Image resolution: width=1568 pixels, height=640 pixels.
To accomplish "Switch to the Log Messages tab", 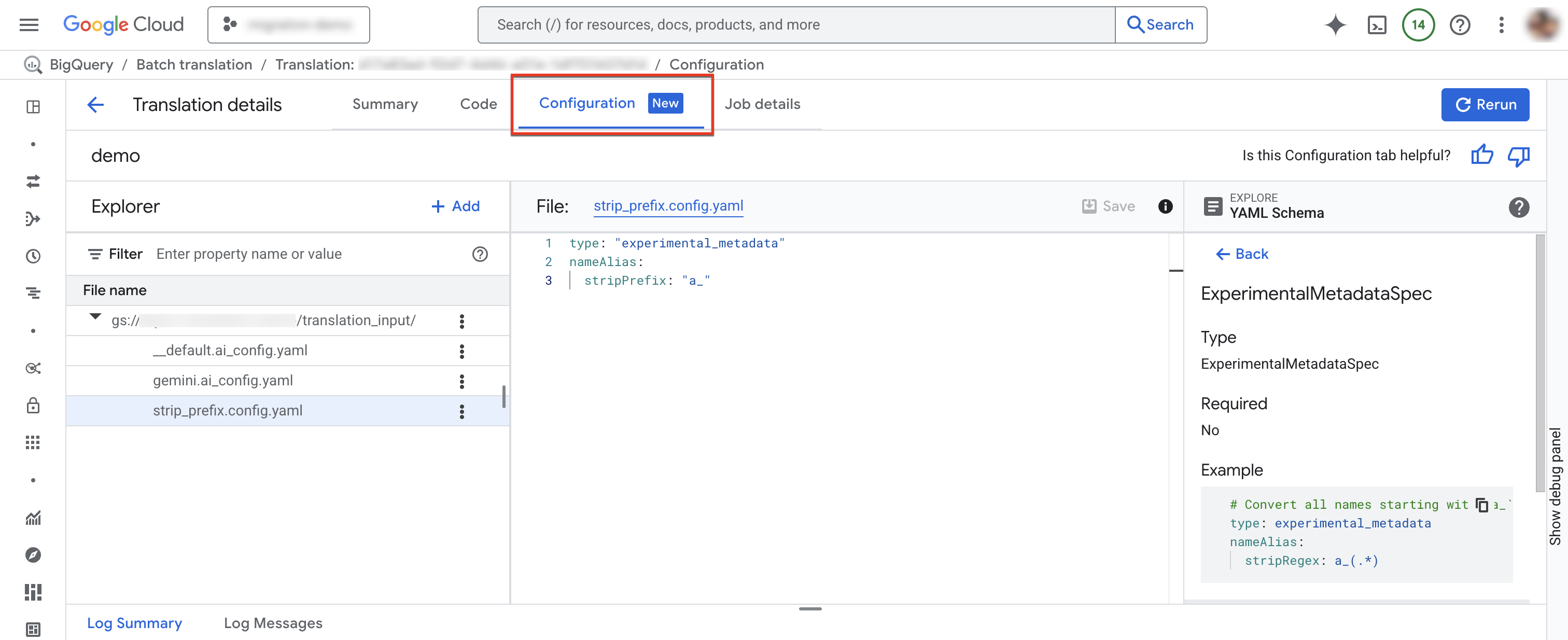I will [x=273, y=623].
